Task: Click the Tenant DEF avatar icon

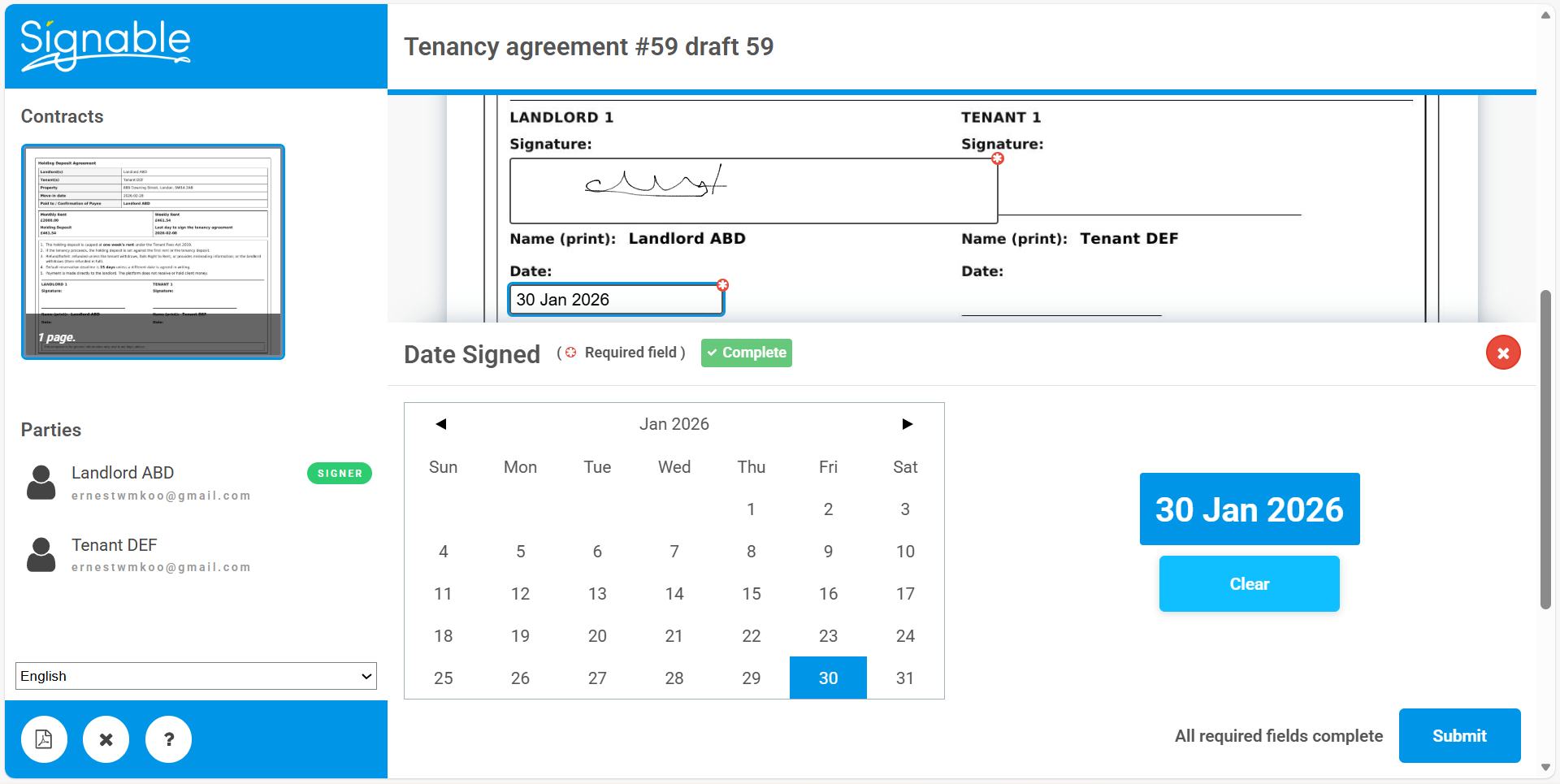Action: pos(41,554)
